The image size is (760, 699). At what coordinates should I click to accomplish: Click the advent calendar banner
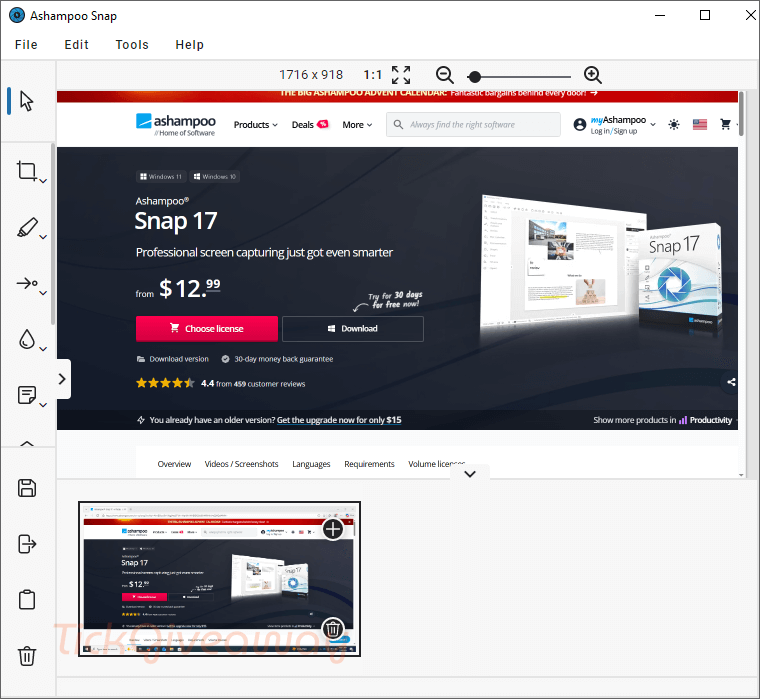coord(397,96)
